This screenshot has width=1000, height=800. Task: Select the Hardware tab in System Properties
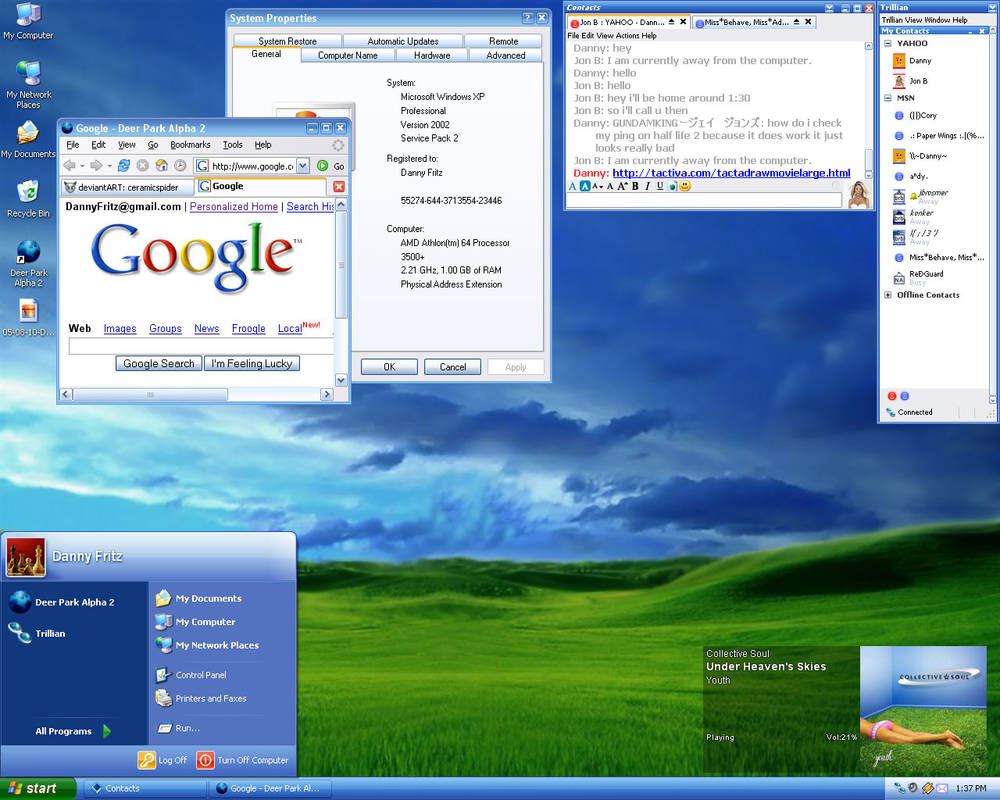point(432,56)
